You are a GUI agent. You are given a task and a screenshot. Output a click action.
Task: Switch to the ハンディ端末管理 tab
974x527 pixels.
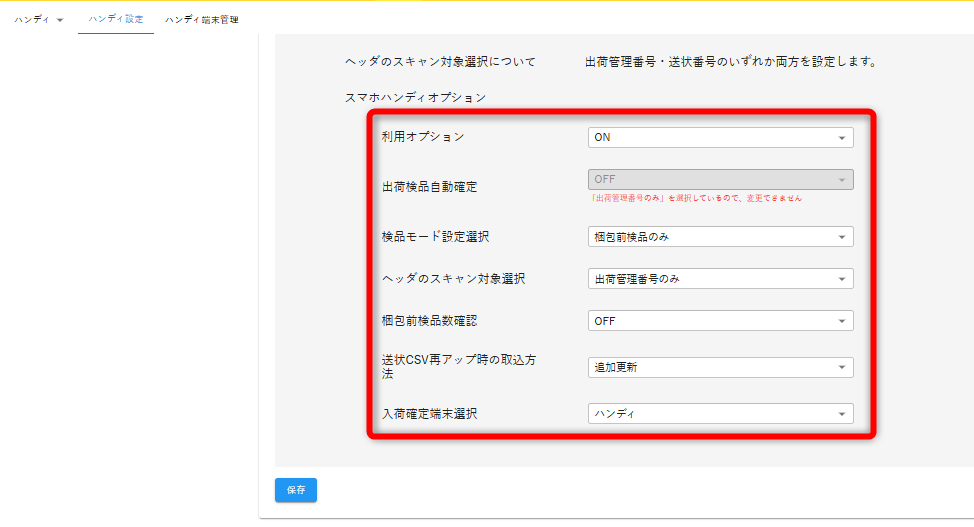click(x=202, y=20)
